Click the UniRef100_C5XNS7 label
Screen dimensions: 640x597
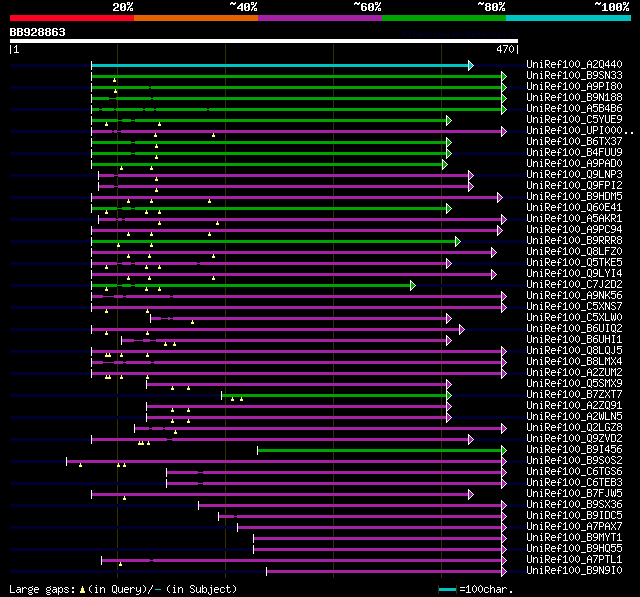574,307
